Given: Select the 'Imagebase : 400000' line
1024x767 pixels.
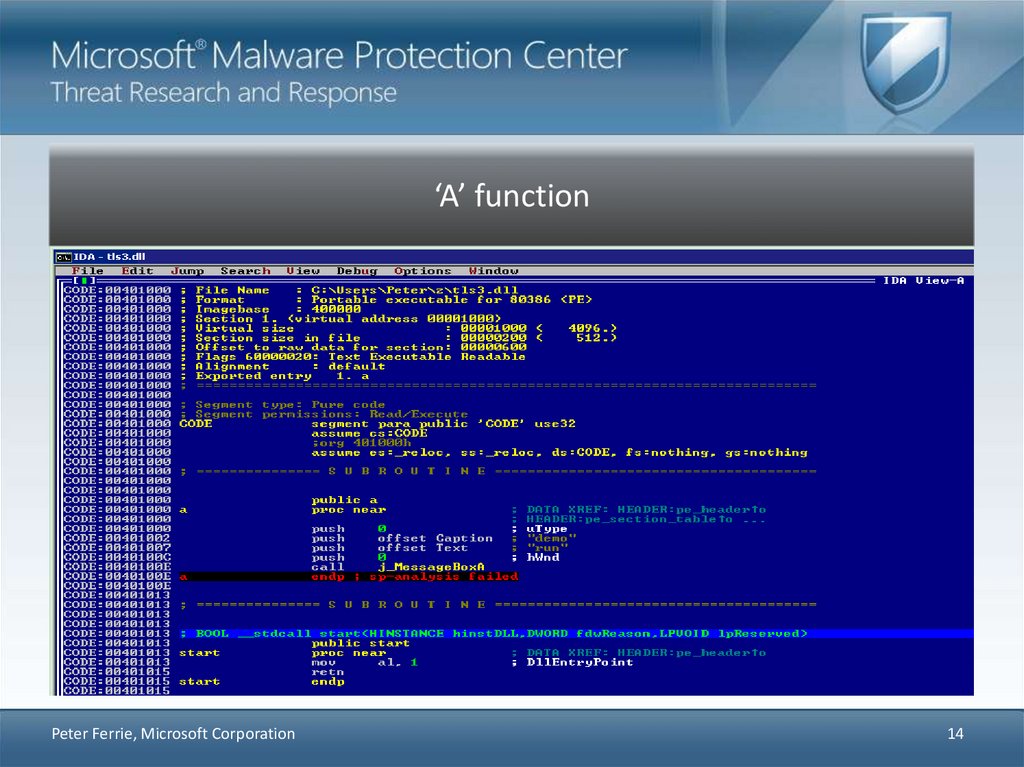Looking at the screenshot, I should pos(270,309).
